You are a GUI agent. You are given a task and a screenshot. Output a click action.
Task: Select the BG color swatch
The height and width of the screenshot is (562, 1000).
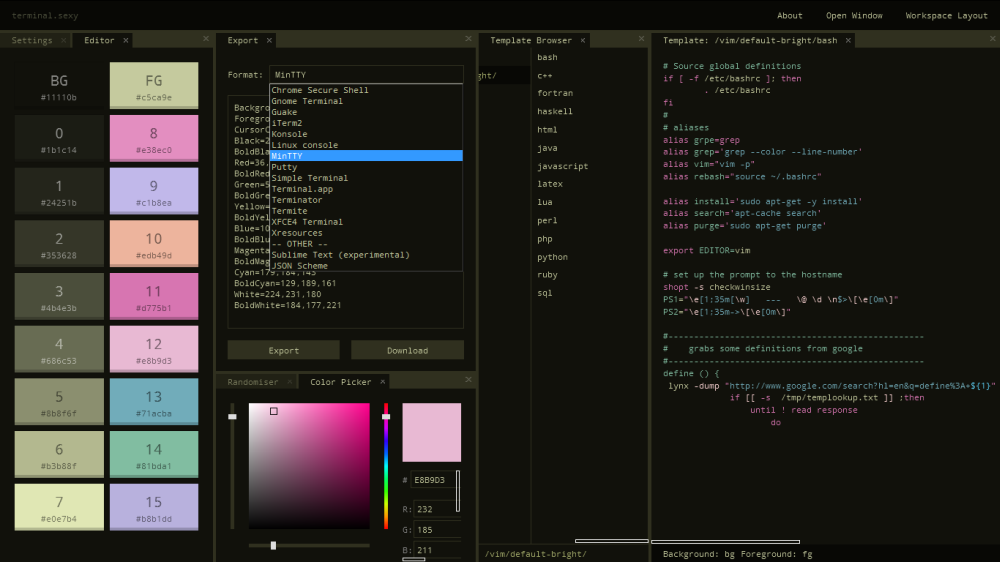[59, 85]
